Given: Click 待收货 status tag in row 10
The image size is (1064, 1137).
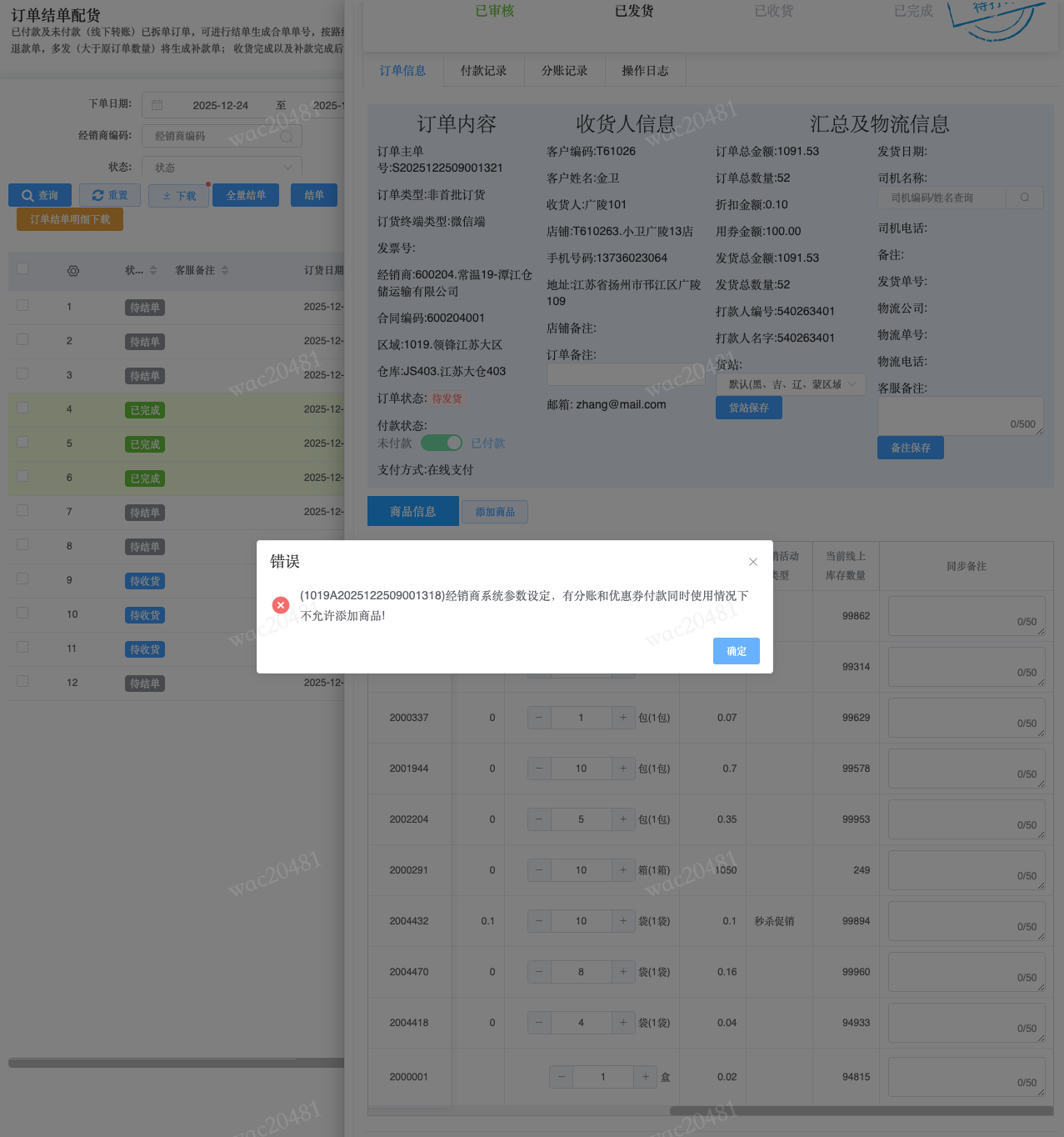Looking at the screenshot, I should coord(145,615).
